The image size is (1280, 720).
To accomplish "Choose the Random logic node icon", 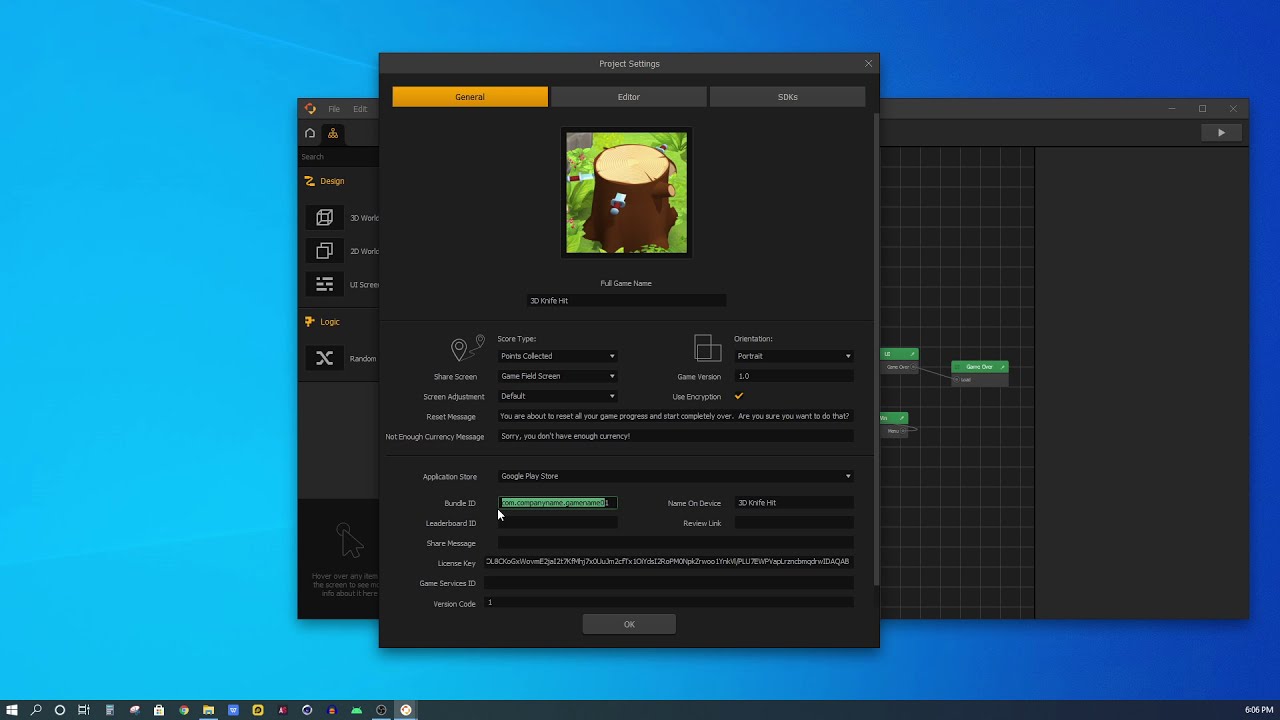I will (324, 358).
